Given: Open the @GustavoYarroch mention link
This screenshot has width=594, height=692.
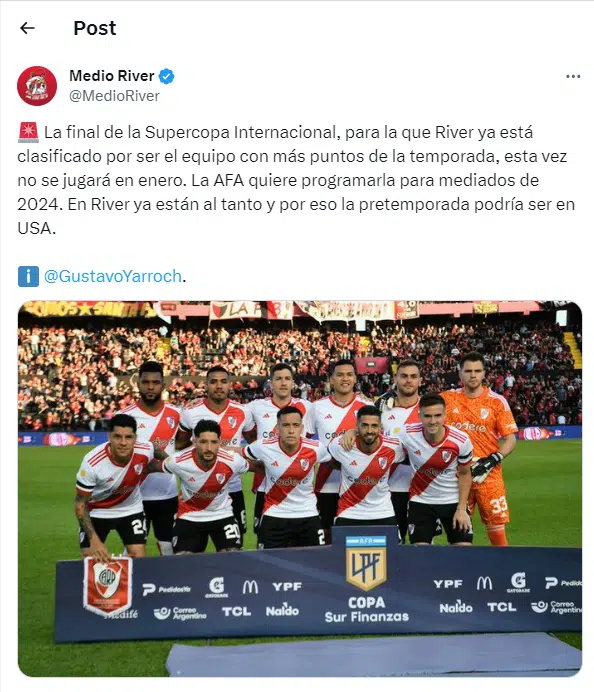Looking at the screenshot, I should (113, 276).
